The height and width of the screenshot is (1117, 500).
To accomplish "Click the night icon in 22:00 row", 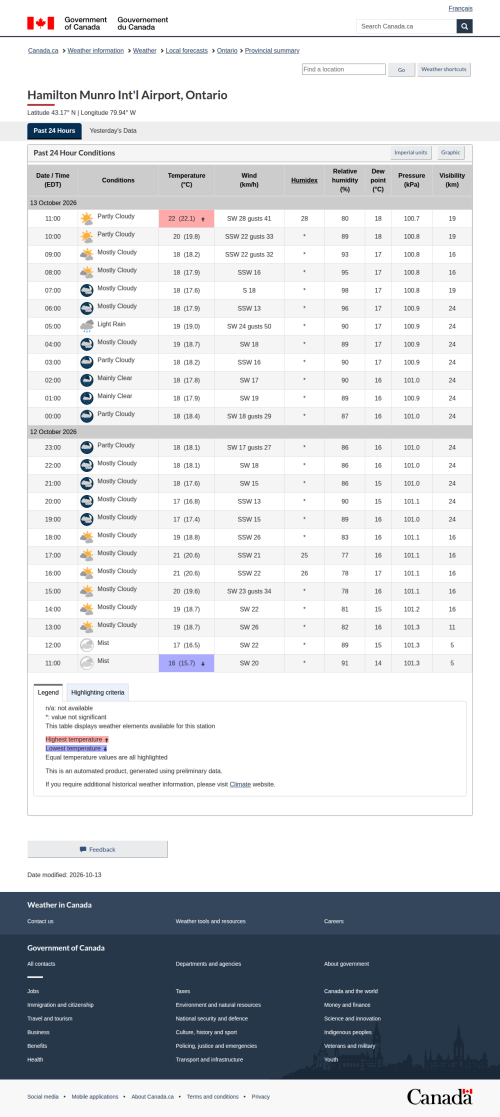I will 86,465.
